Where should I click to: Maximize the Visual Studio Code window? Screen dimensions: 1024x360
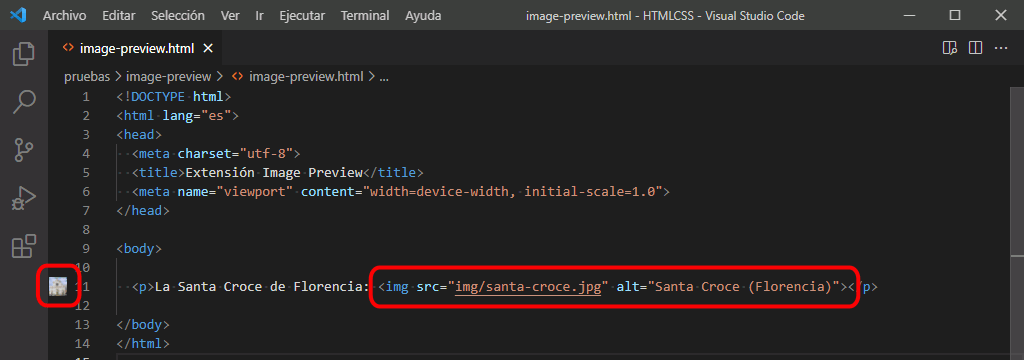click(x=955, y=15)
